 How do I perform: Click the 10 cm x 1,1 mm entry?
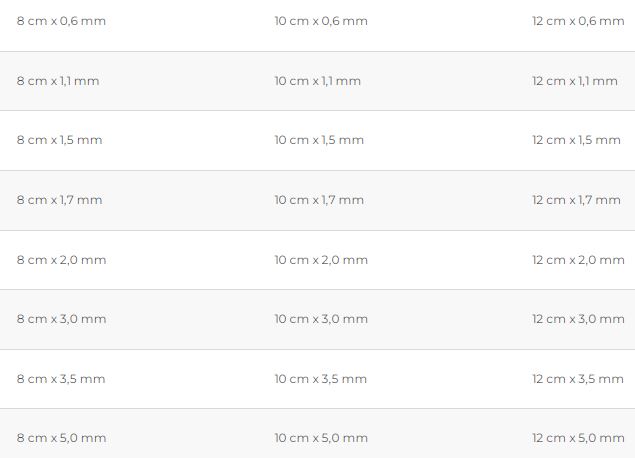point(318,81)
